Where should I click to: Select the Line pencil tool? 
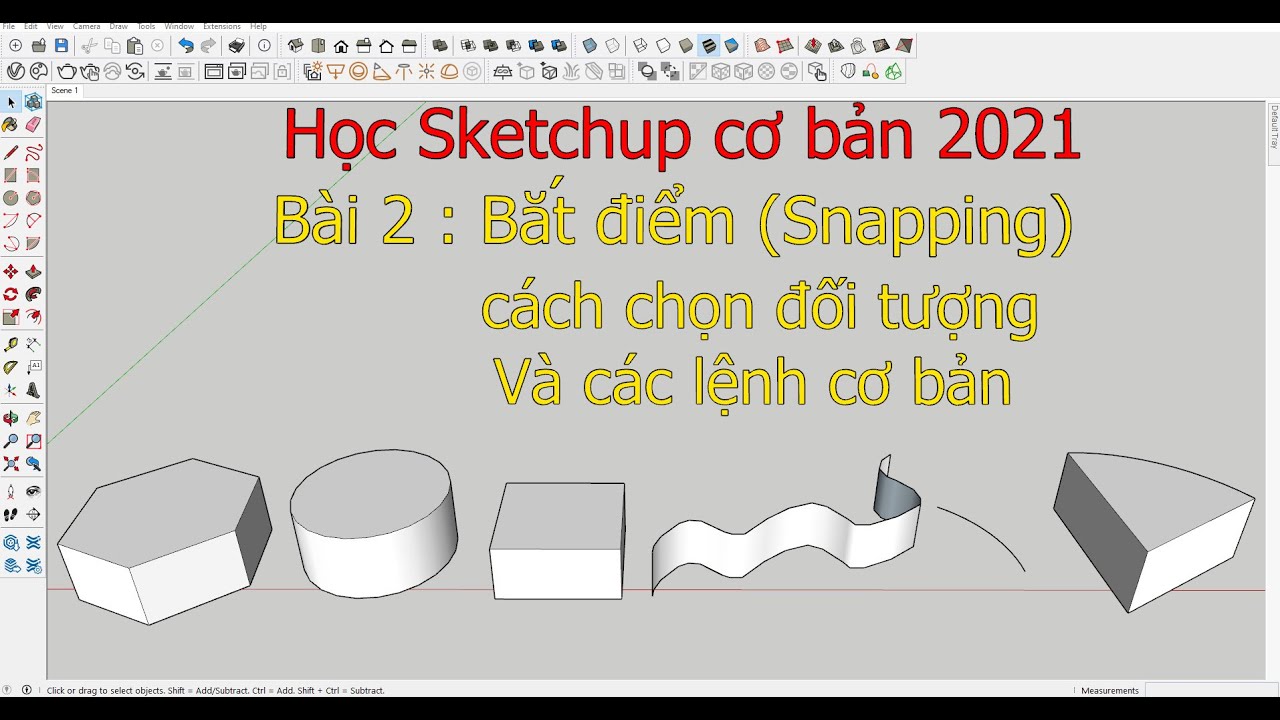point(11,153)
